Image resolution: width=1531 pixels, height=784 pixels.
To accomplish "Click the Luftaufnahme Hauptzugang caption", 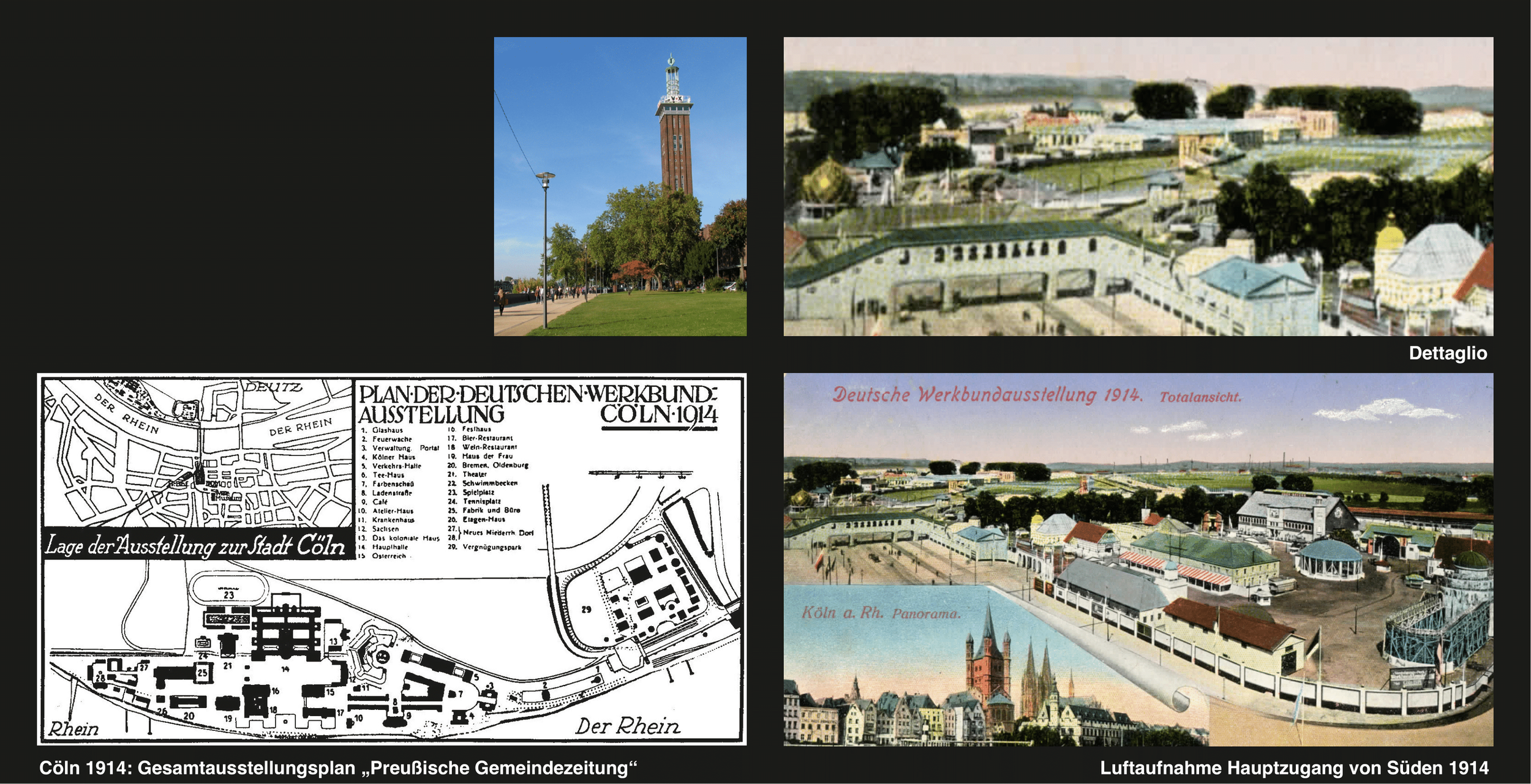I will [x=1294, y=768].
